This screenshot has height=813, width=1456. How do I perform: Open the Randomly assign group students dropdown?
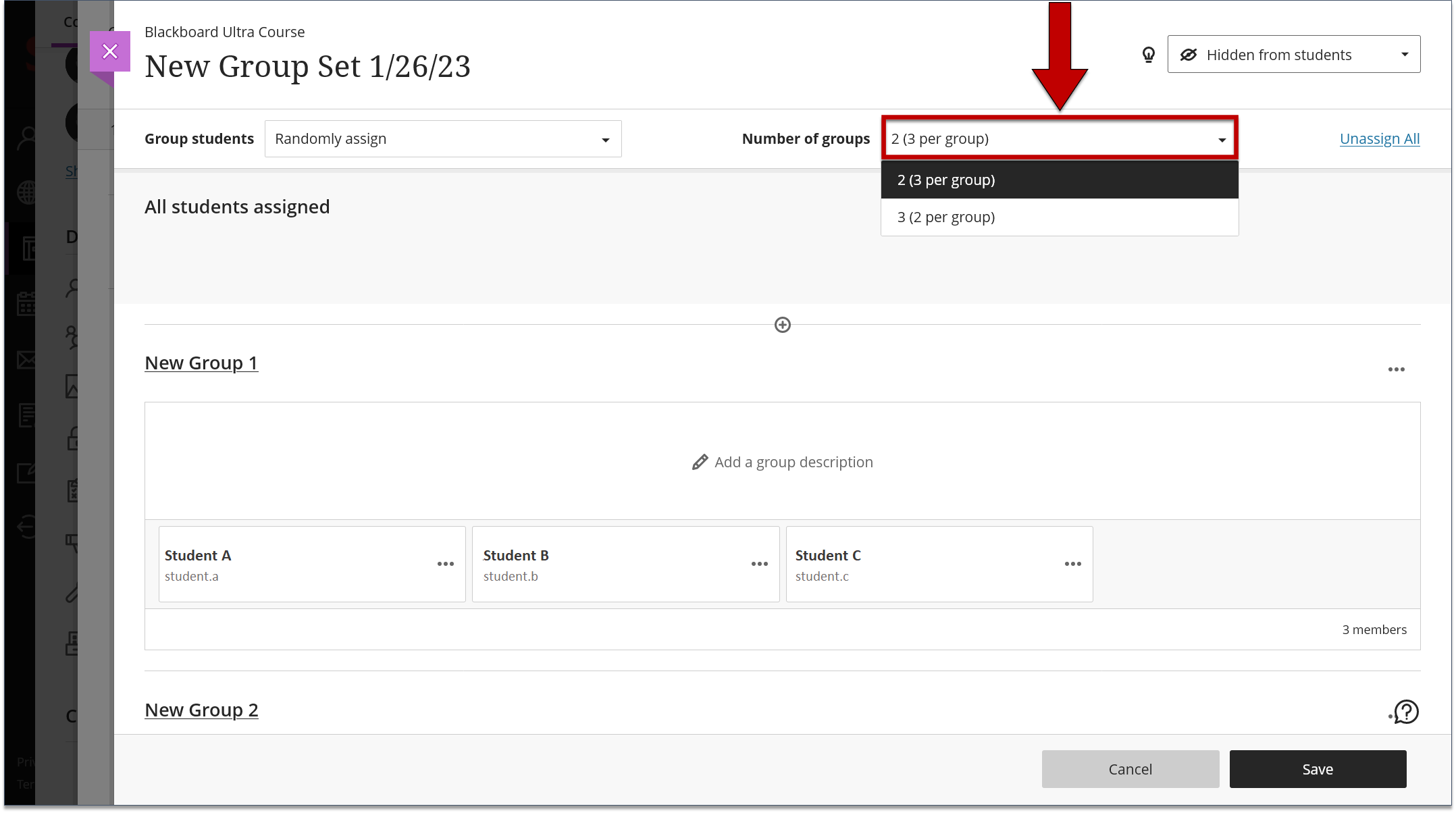click(442, 138)
